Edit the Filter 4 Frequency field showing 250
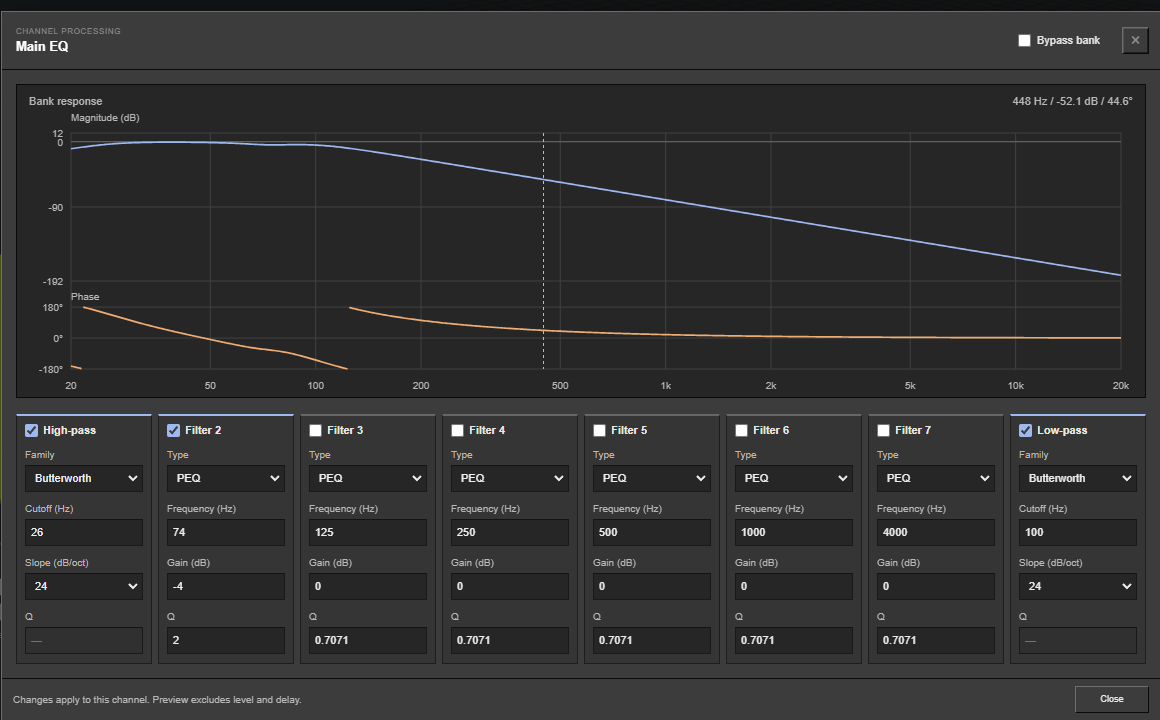Viewport: 1160px width, 720px height. [510, 532]
